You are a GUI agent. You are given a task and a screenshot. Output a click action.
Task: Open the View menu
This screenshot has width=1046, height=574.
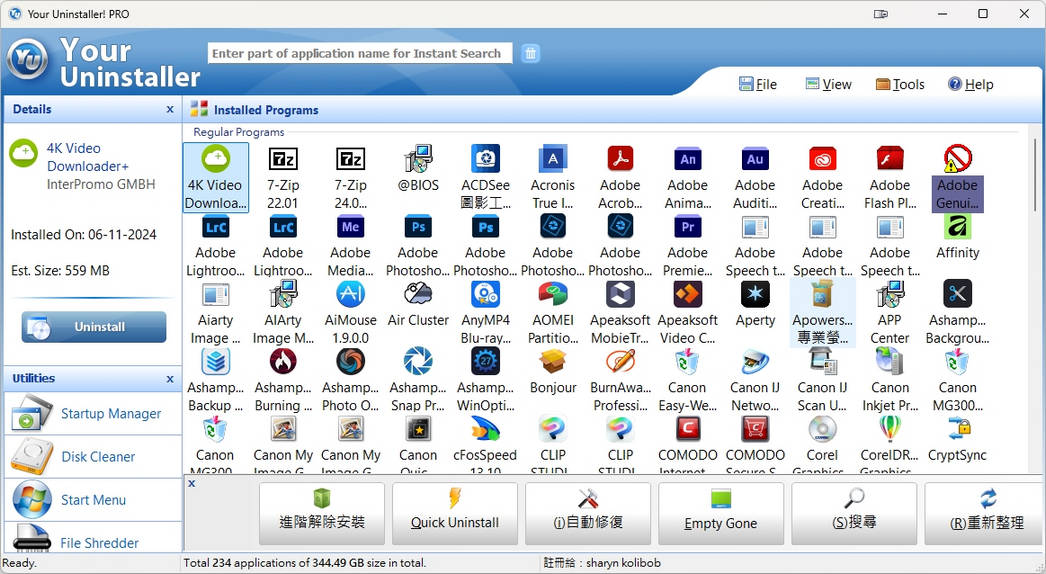829,84
